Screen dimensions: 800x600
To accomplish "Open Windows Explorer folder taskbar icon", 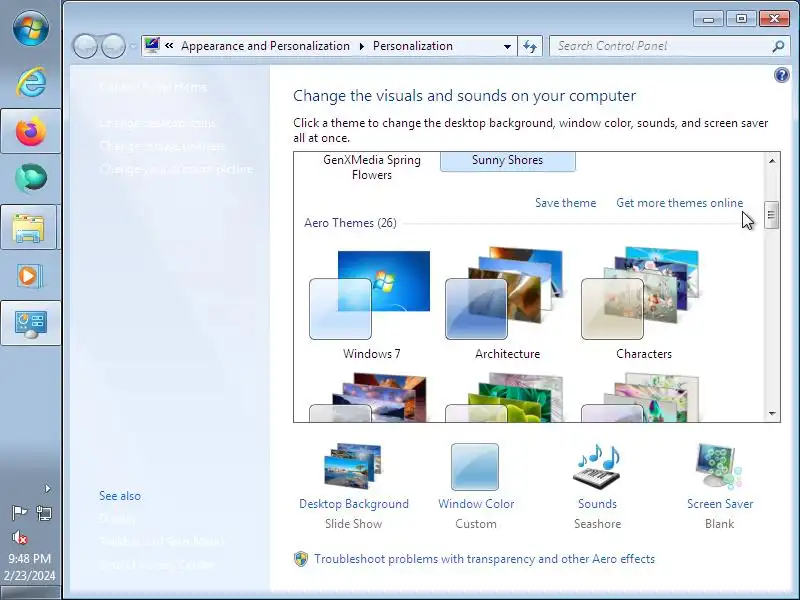I will (x=31, y=228).
